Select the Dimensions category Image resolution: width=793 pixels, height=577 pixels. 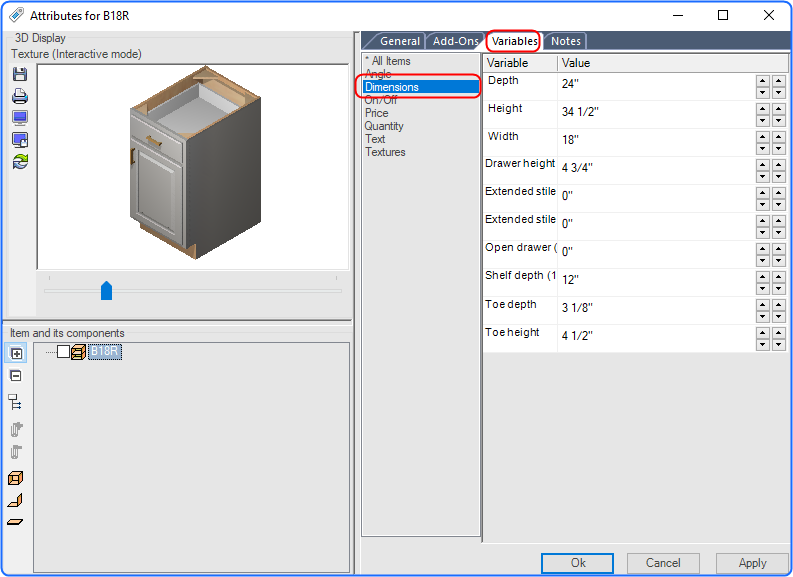(421, 87)
